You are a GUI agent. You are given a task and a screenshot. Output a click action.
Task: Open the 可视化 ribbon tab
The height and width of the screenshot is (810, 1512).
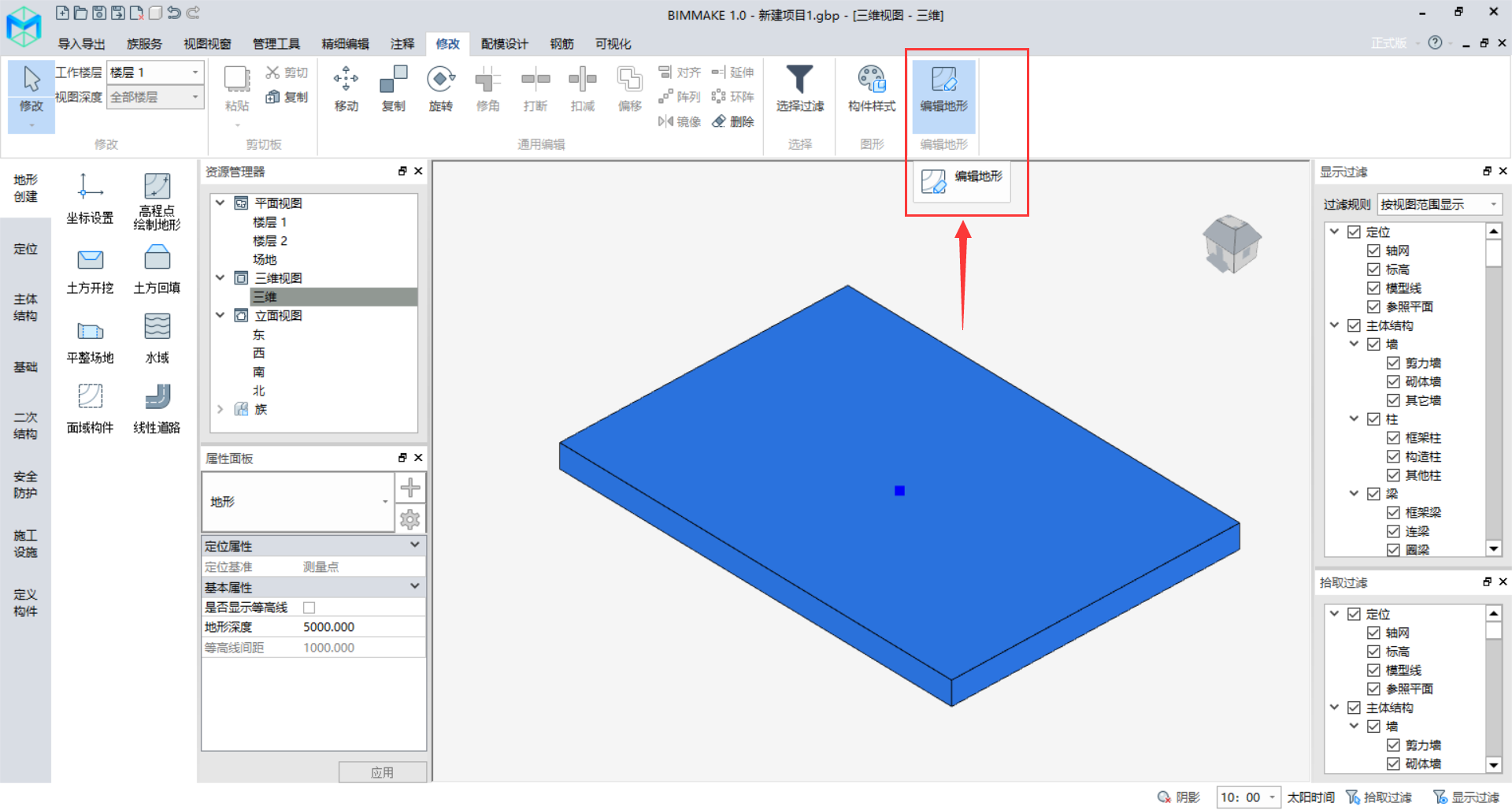pyautogui.click(x=613, y=44)
